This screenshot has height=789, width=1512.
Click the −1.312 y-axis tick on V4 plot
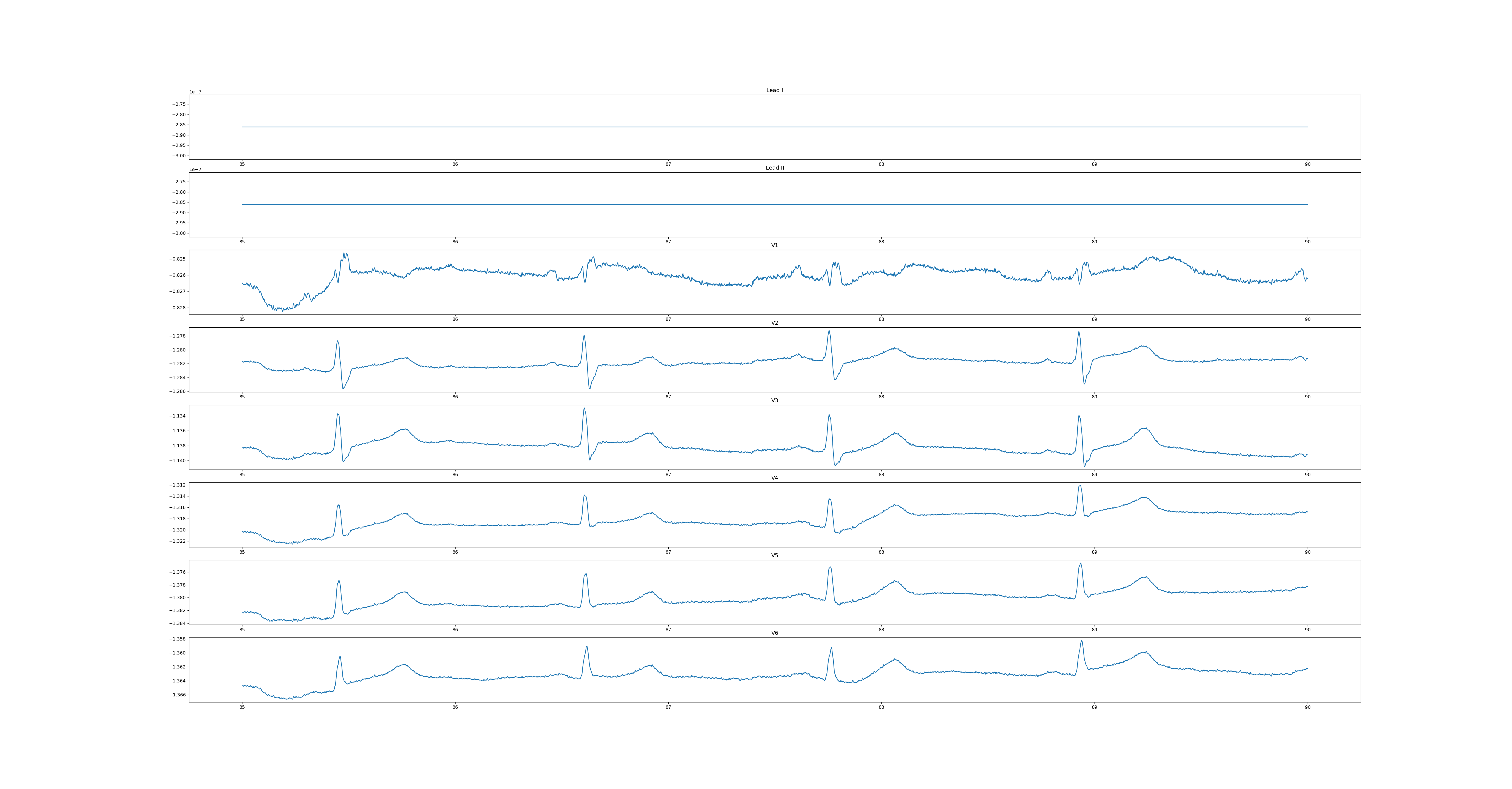(178, 485)
